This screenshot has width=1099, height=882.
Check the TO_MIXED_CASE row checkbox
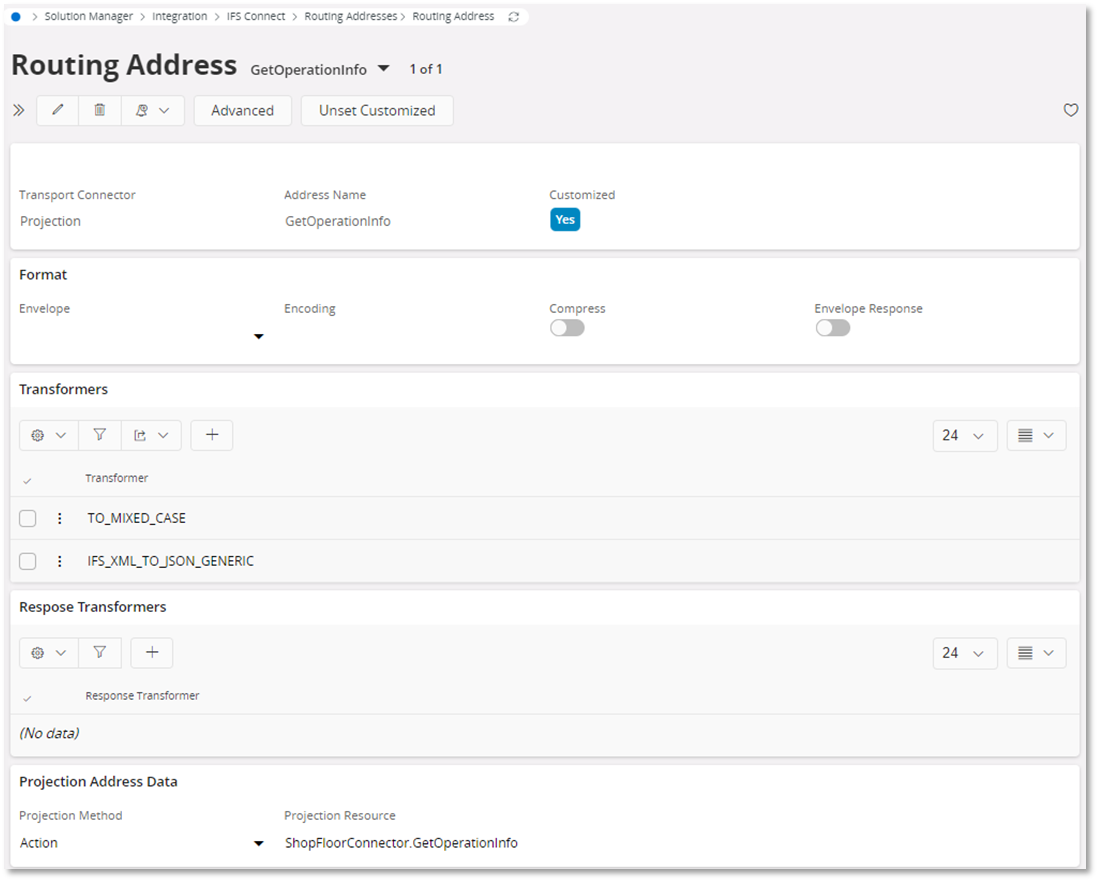coord(27,518)
